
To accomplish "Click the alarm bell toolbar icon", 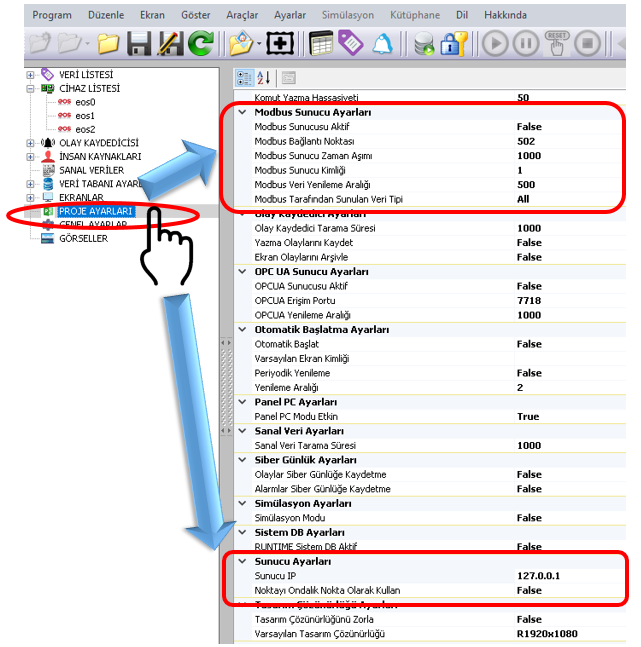I will point(383,43).
